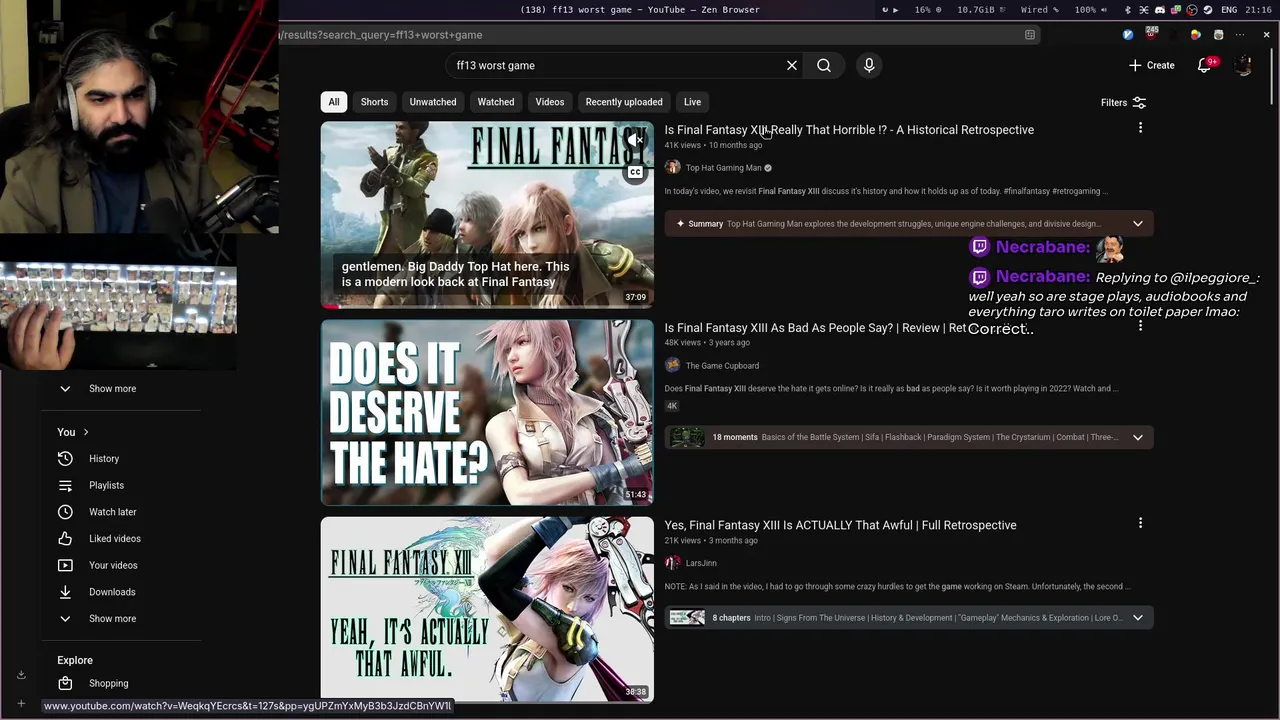Viewport: 1280px width, 720px height.
Task: Open the You section chevron
Action: click(x=86, y=432)
